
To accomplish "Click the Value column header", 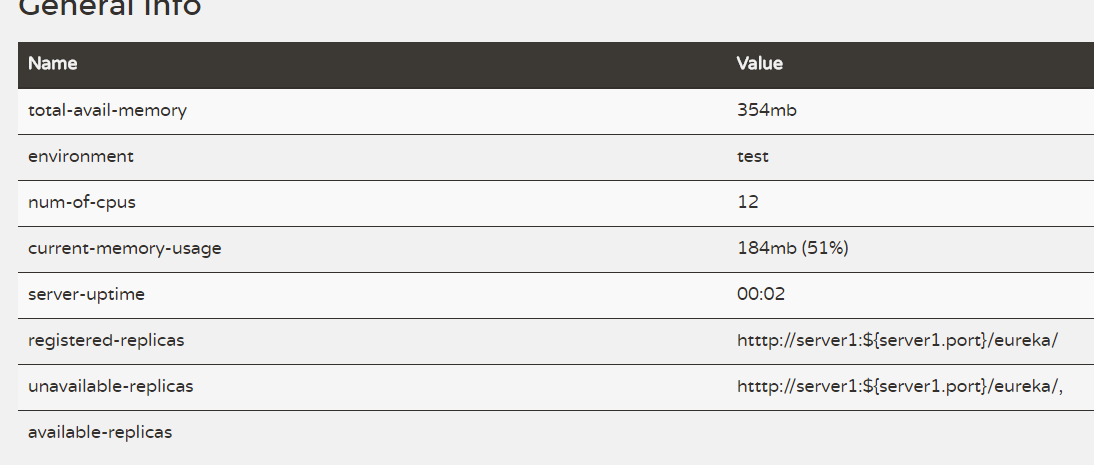I will [759, 64].
